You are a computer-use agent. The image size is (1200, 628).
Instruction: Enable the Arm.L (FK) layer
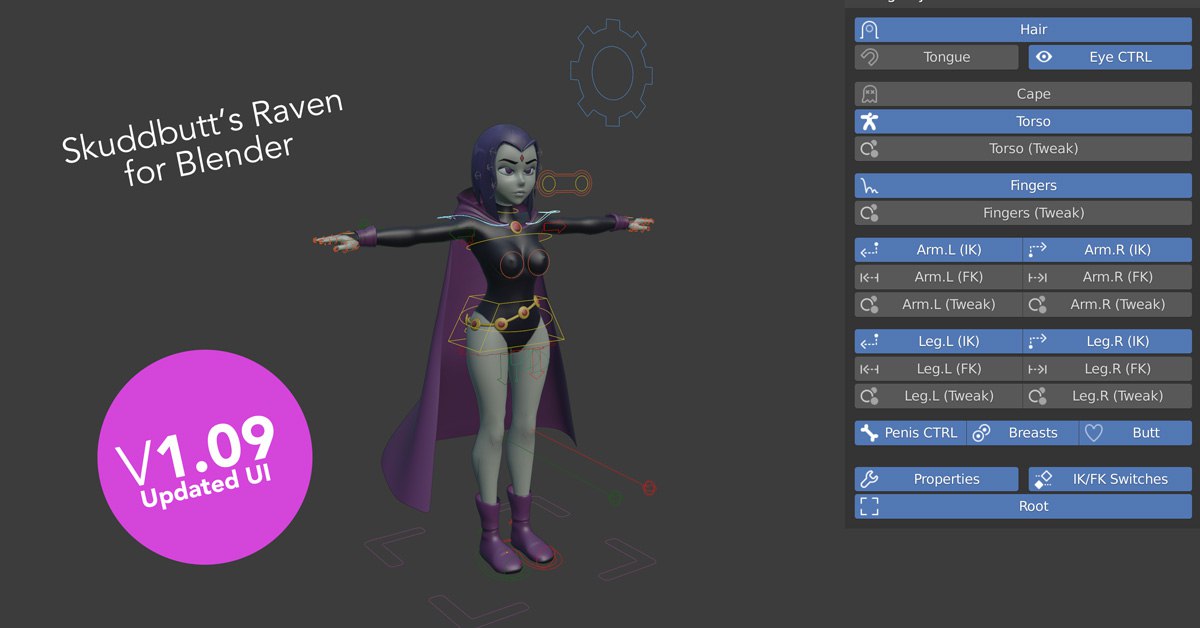click(939, 276)
